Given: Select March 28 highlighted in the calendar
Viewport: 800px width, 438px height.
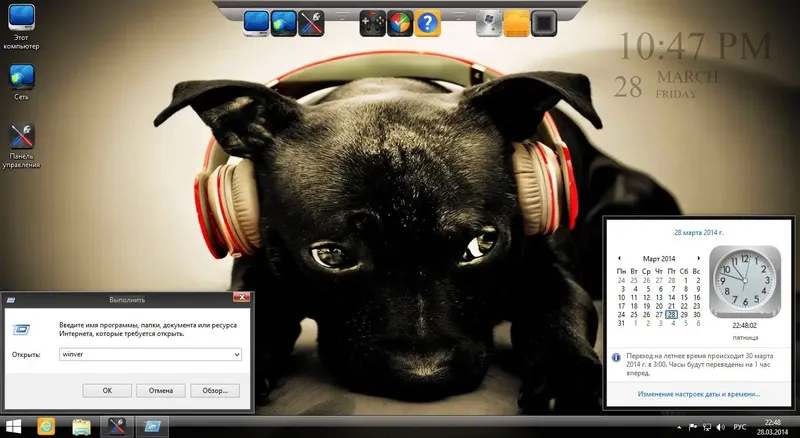Looking at the screenshot, I should coord(671,314).
